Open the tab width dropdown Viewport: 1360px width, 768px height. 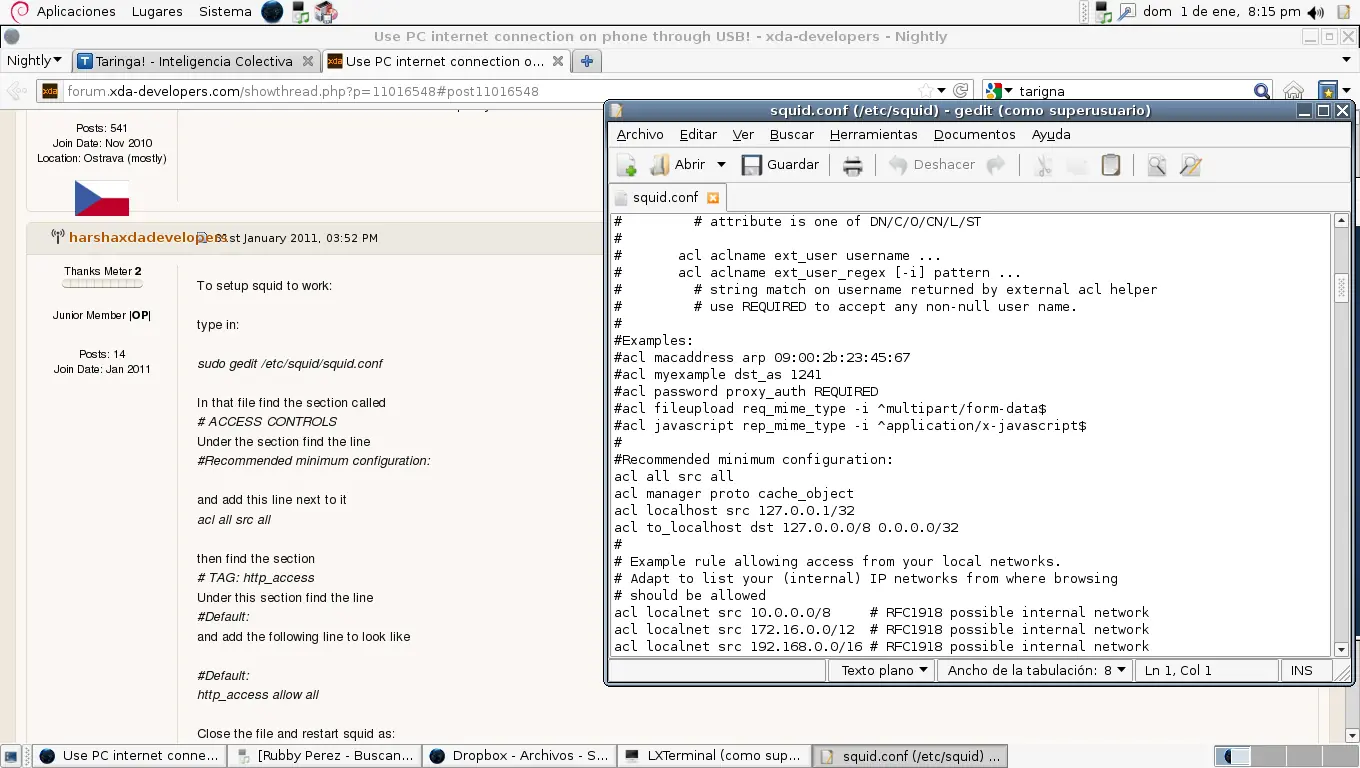pyautogui.click(x=1036, y=670)
